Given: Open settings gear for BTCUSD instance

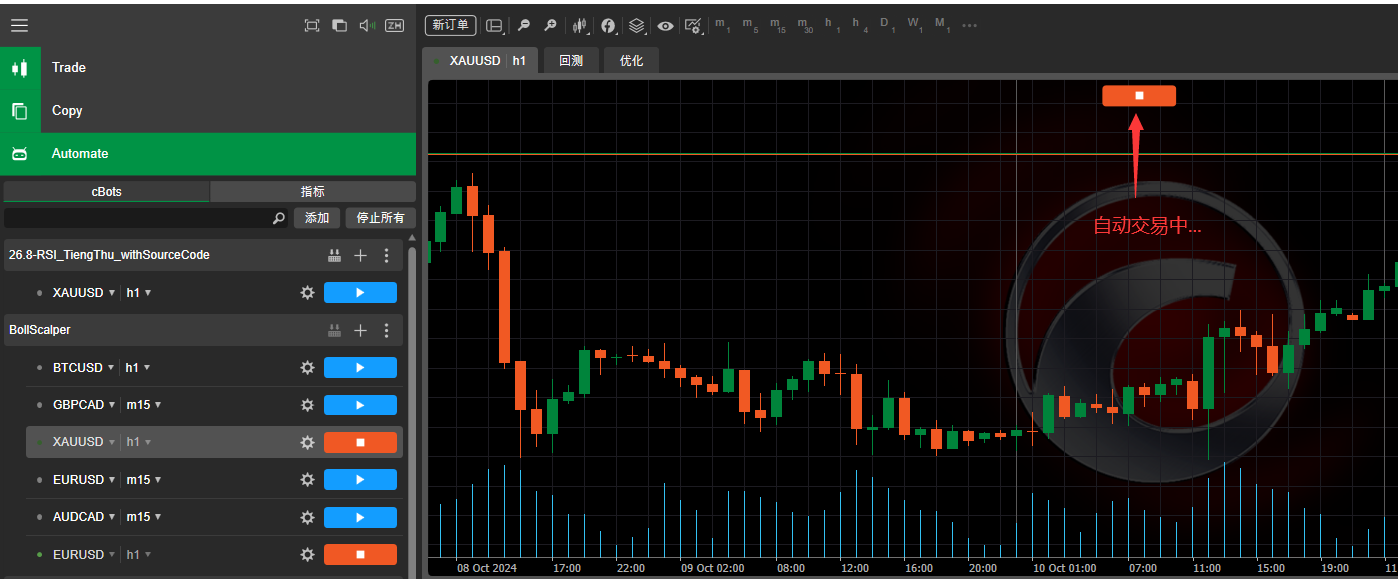Looking at the screenshot, I should coord(307,368).
